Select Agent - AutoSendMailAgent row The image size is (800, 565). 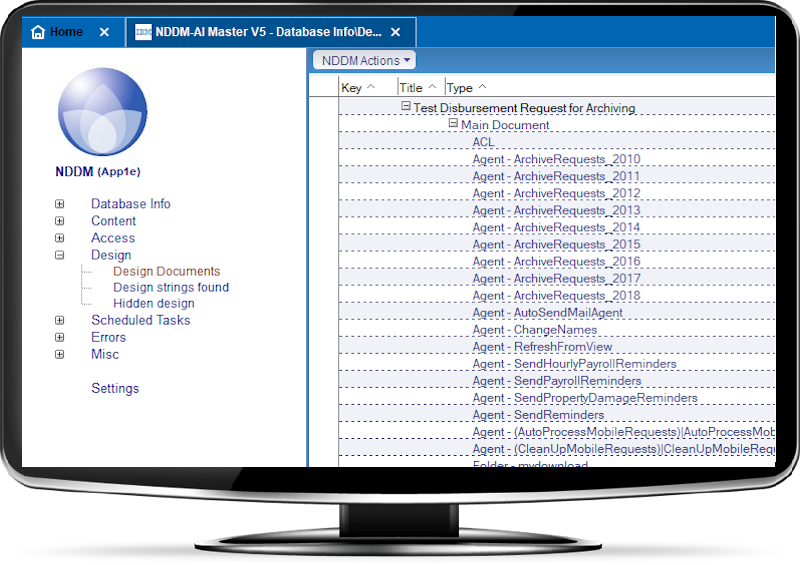click(x=547, y=313)
